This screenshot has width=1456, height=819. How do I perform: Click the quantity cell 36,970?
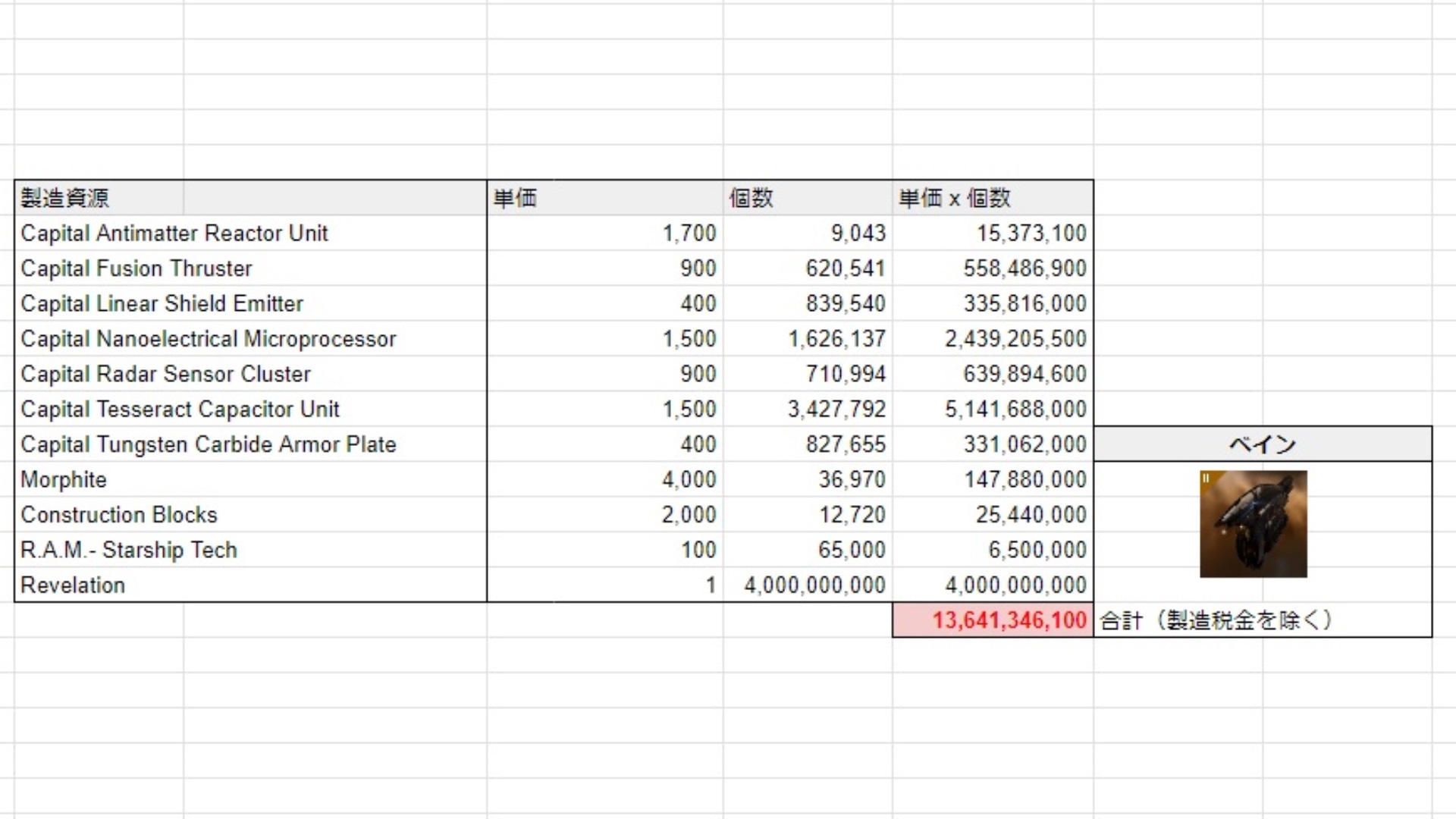[x=808, y=480]
